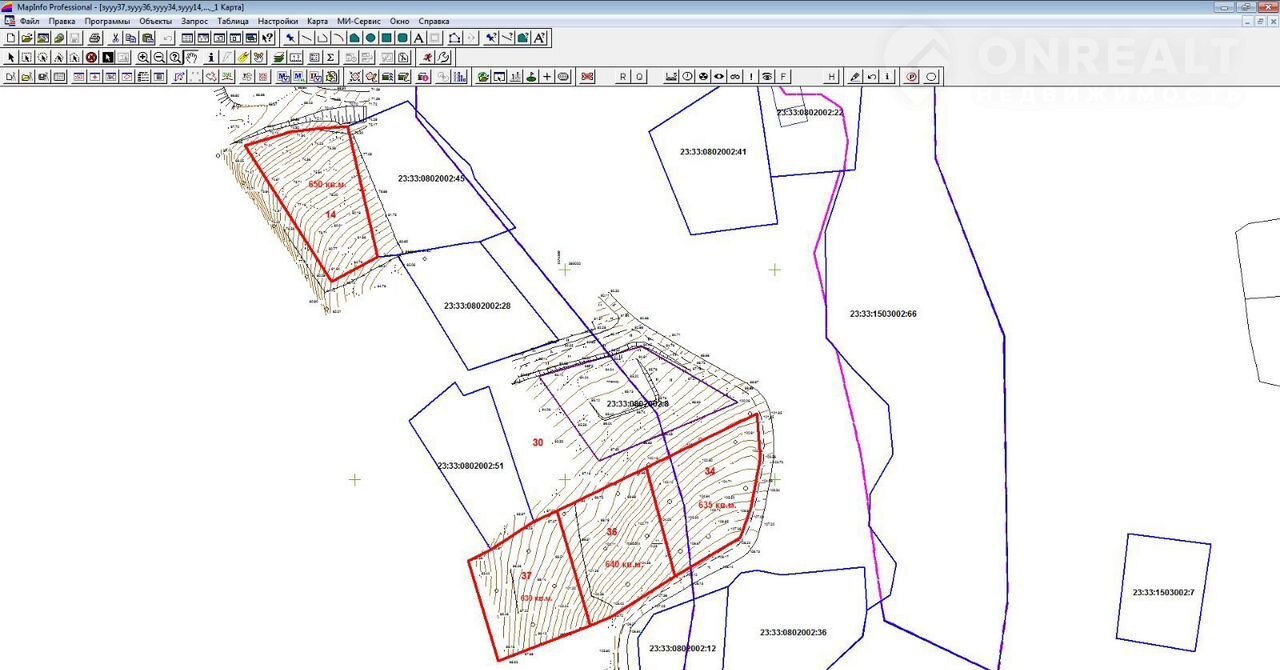The height and width of the screenshot is (670, 1280).
Task: Select the arrow Select tool
Action: pyautogui.click(x=11, y=57)
